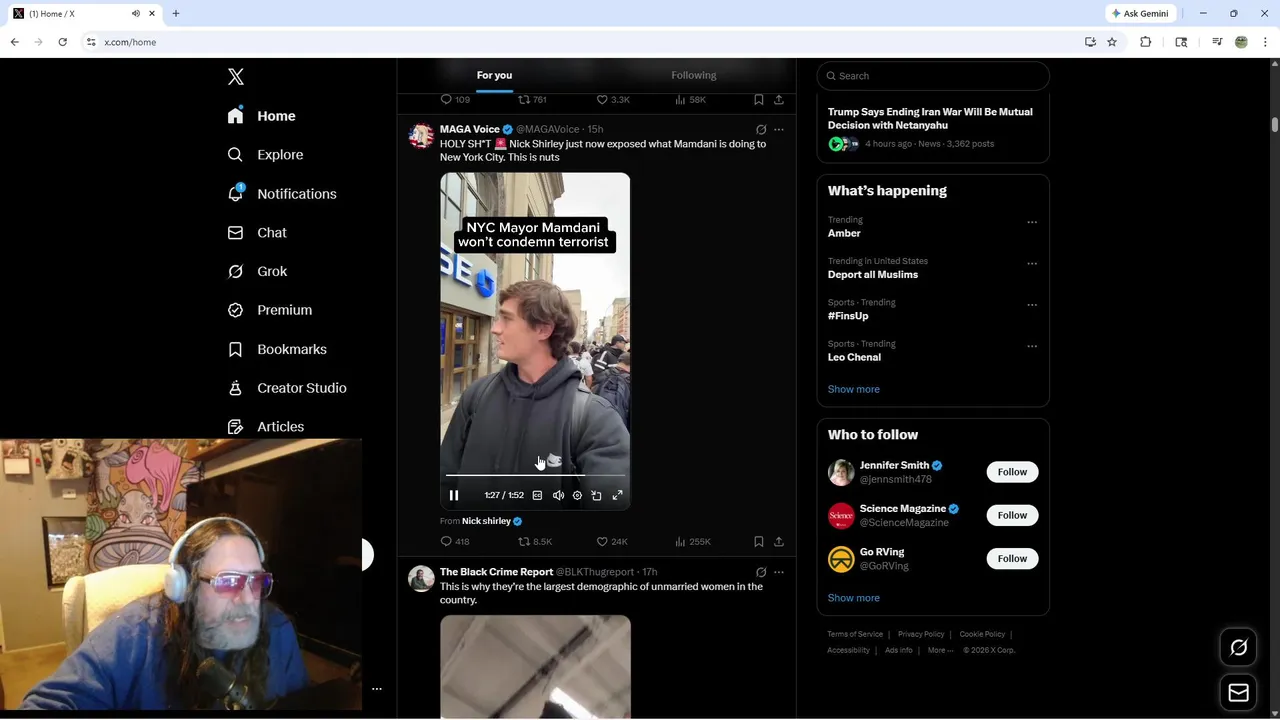
Task: Click the X logo in the sidebar
Action: click(236, 77)
